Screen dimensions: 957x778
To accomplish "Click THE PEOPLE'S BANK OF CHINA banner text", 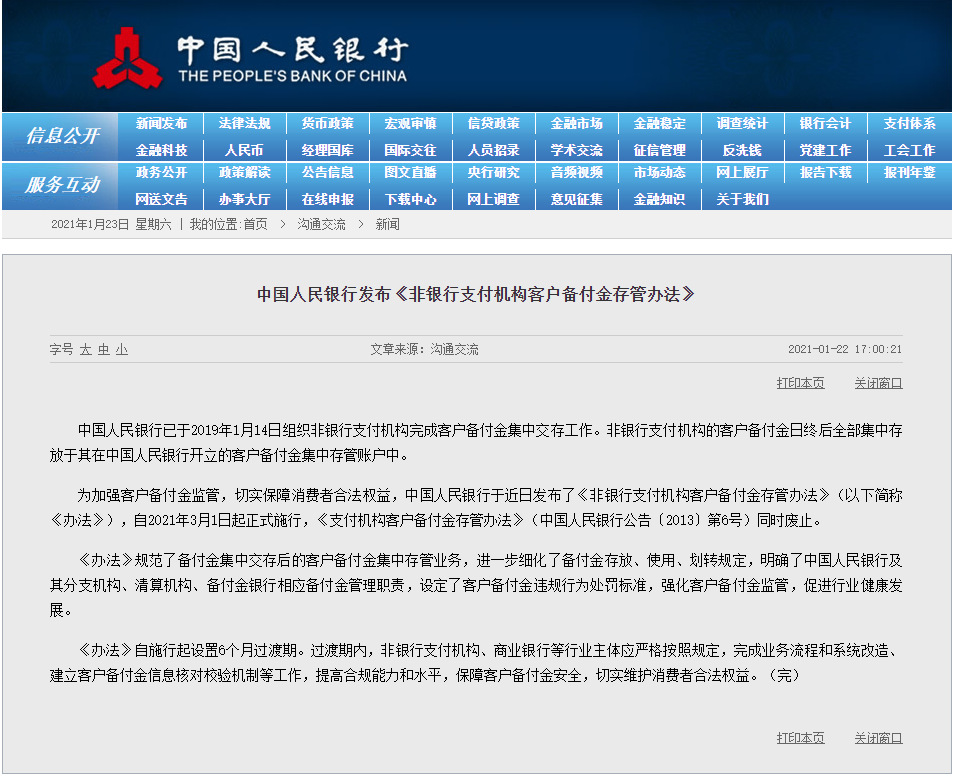I will (292, 76).
